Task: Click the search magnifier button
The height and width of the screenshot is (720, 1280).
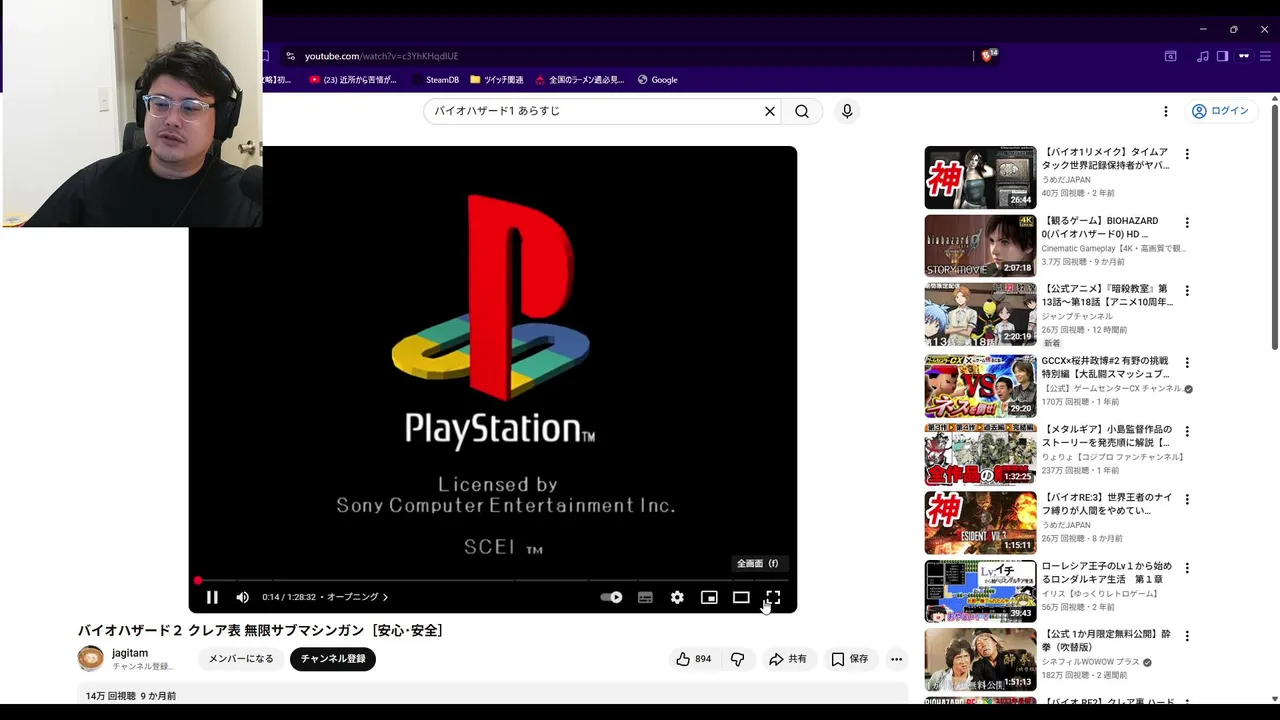Action: point(802,111)
